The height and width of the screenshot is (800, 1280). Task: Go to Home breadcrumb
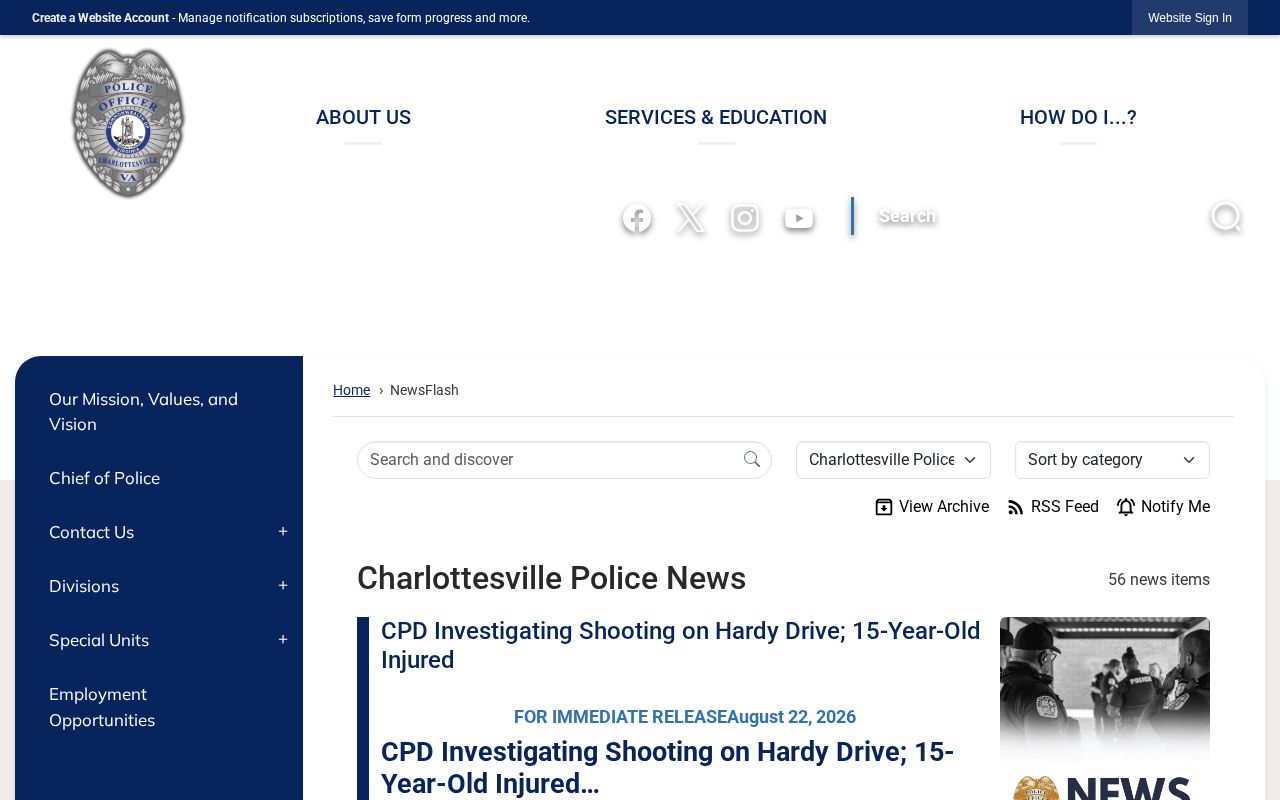click(x=351, y=390)
